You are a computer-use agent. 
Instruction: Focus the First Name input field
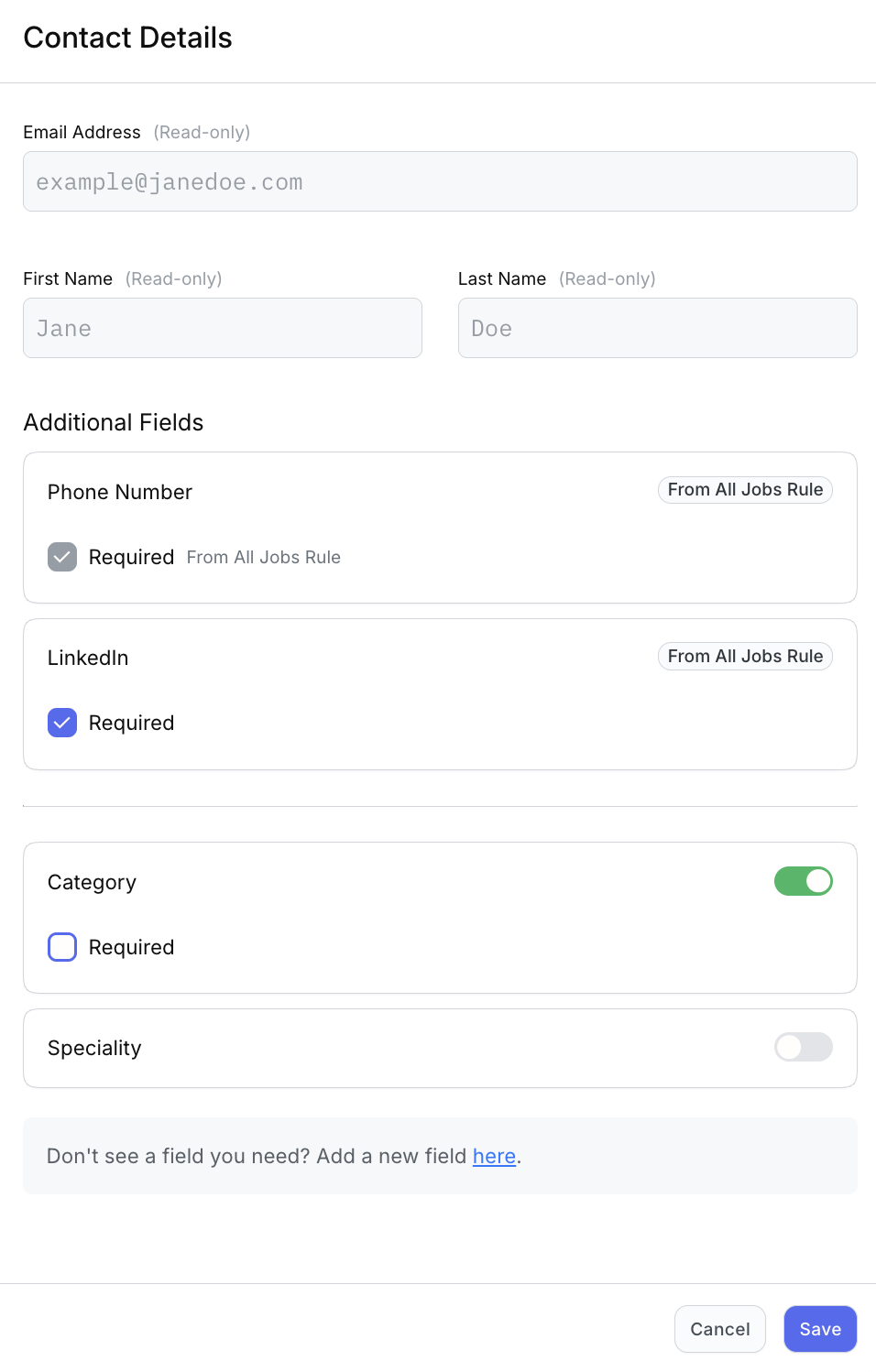(223, 328)
